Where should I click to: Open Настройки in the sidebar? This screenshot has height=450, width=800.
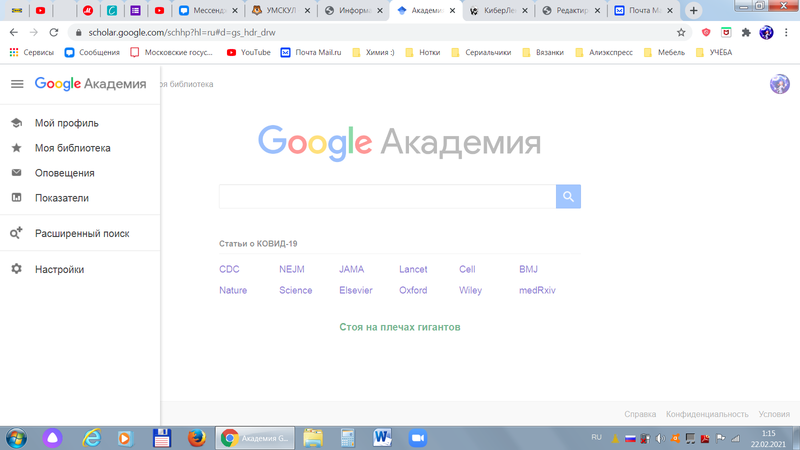tap(59, 269)
